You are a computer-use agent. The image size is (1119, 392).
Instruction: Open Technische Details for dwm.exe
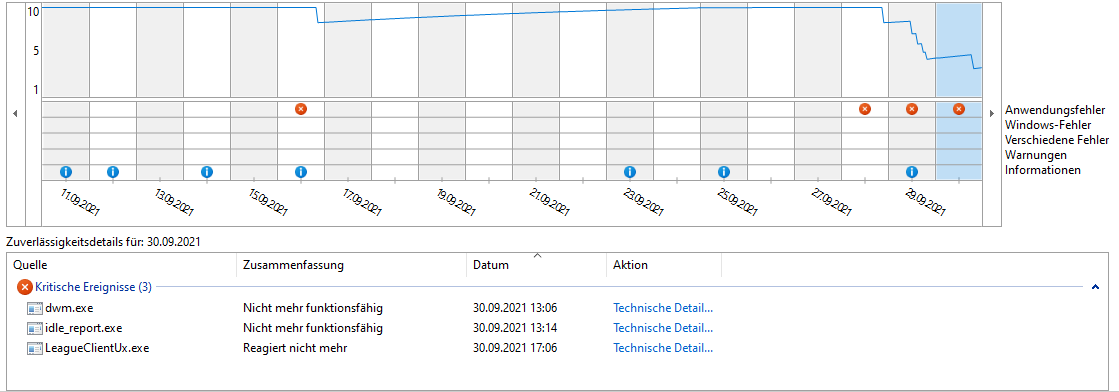(663, 308)
